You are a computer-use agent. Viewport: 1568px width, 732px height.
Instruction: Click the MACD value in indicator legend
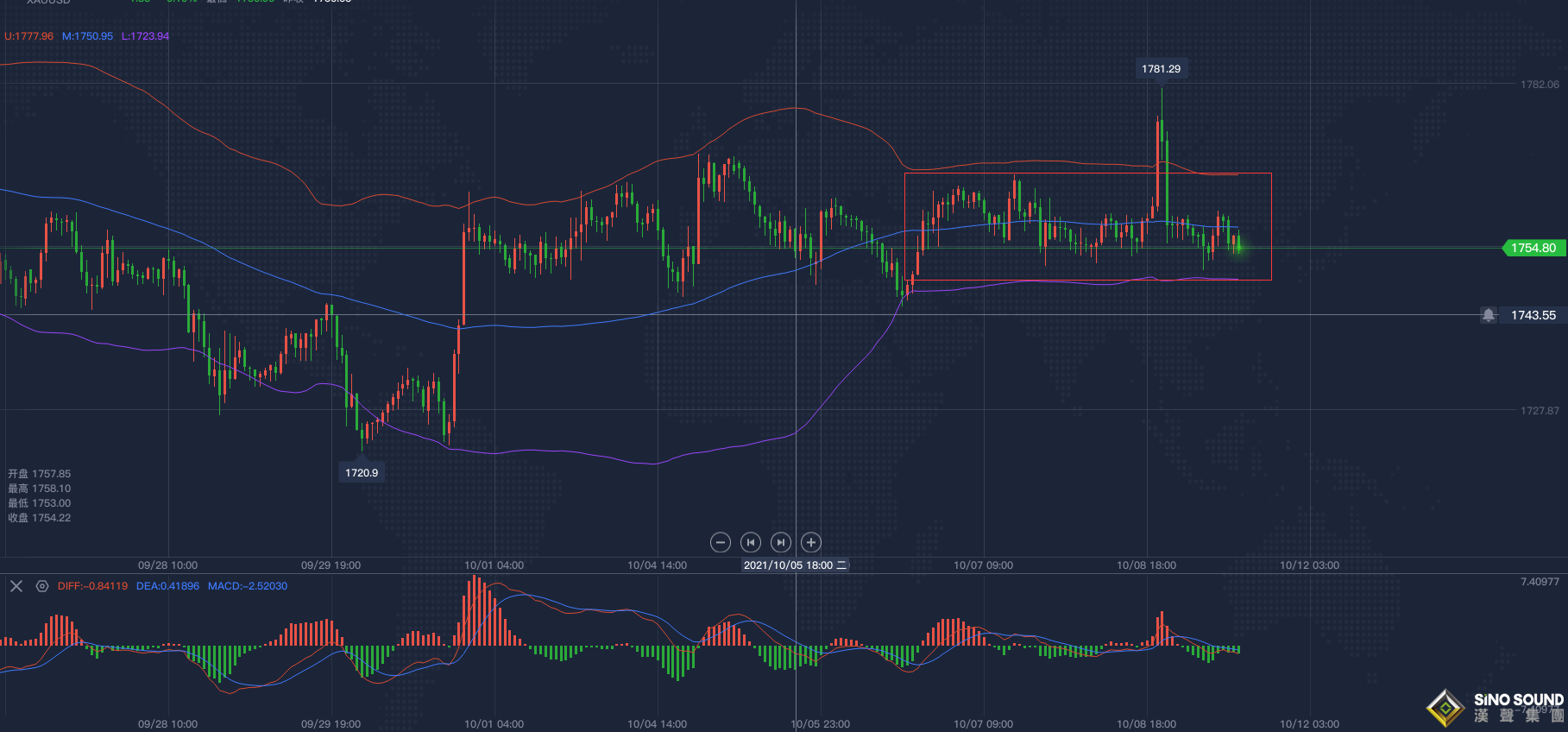click(x=248, y=586)
